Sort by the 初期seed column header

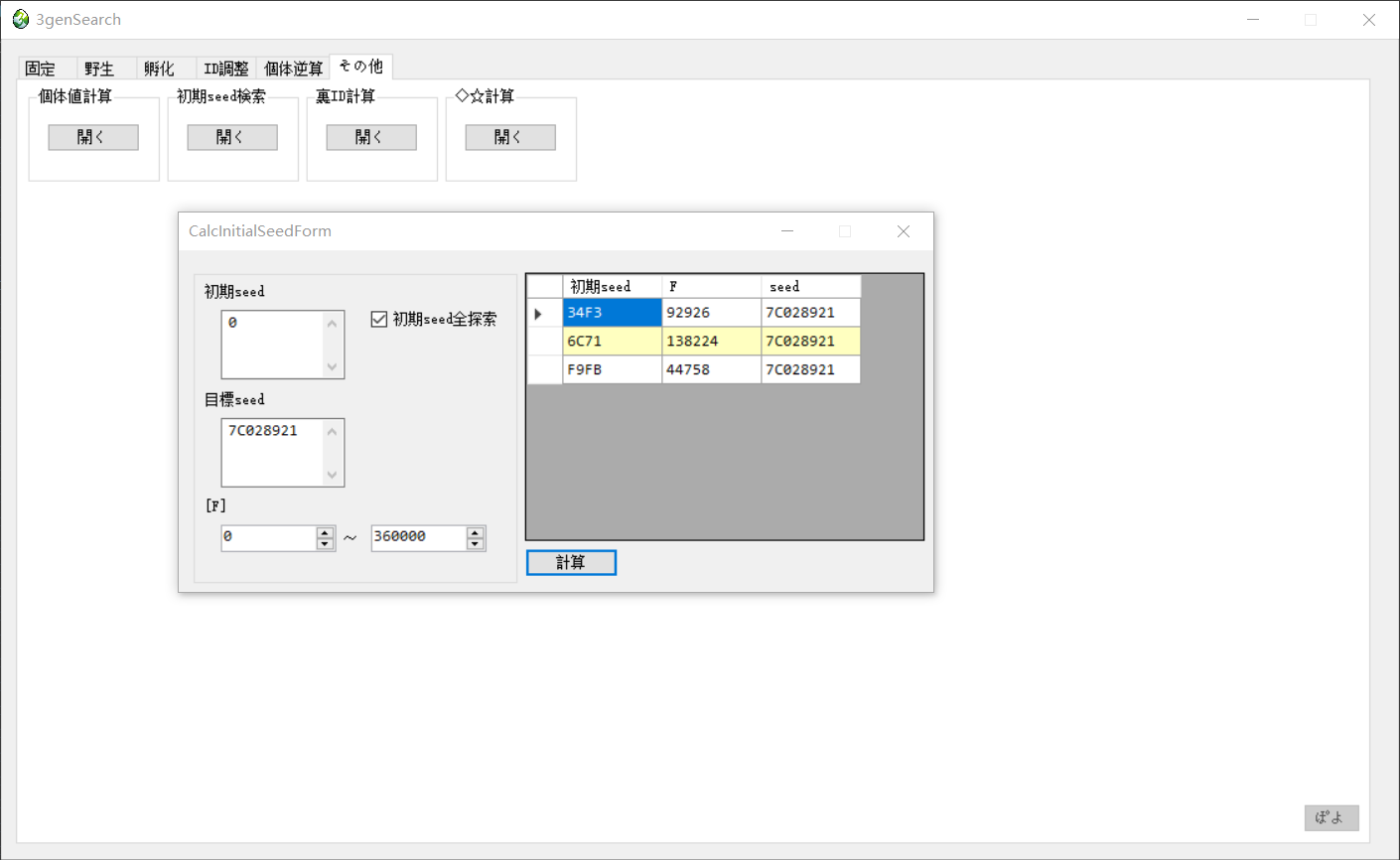(x=613, y=286)
